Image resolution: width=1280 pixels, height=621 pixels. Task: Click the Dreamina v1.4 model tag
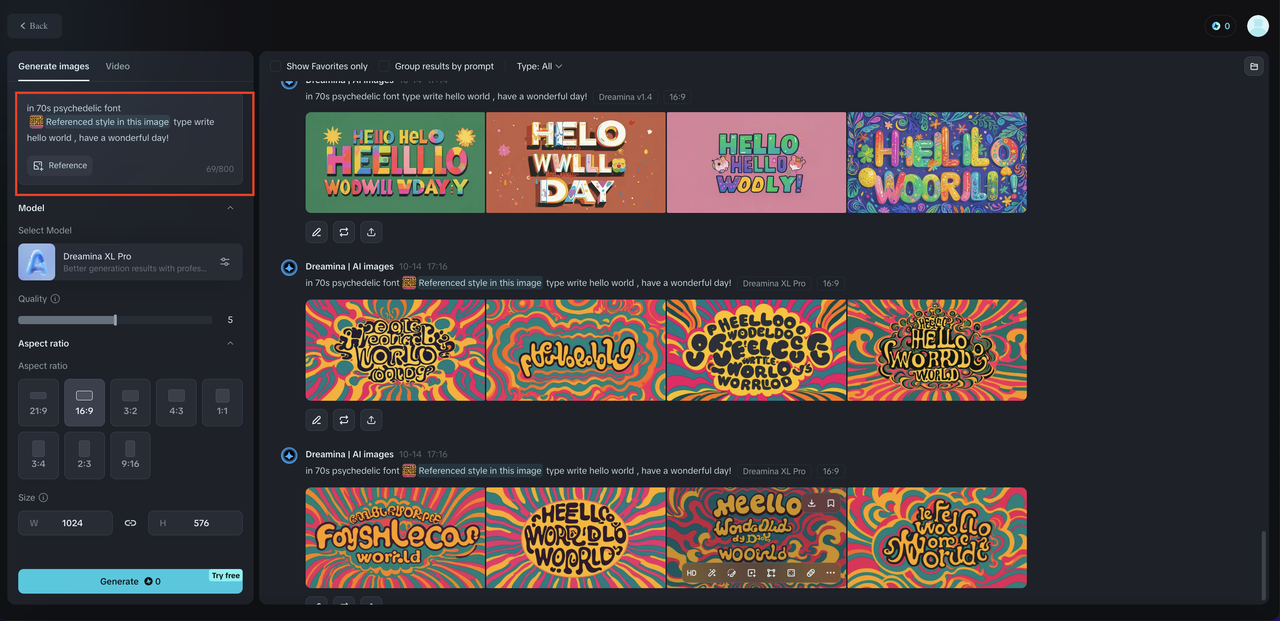[625, 97]
